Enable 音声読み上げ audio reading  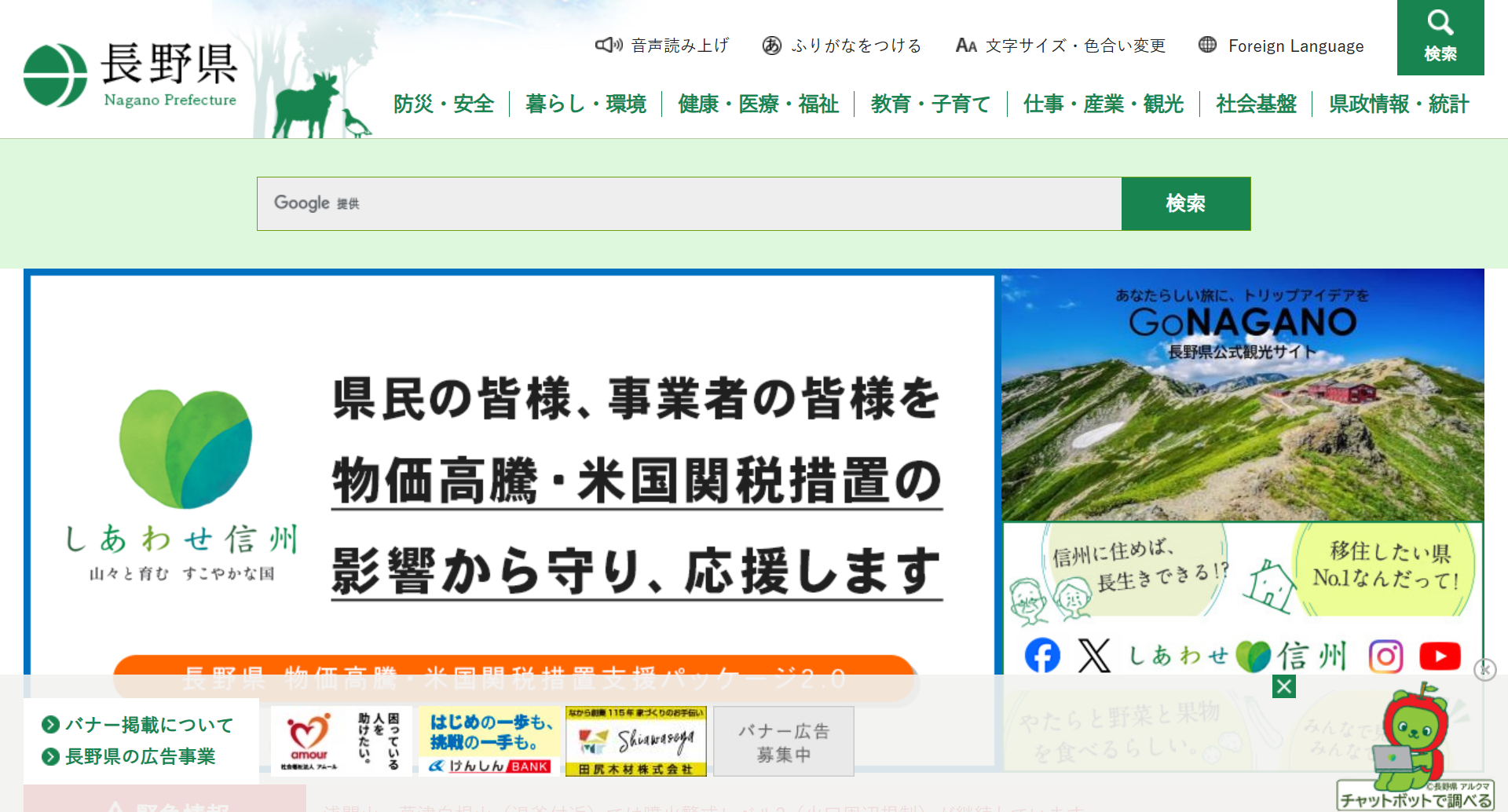662,46
